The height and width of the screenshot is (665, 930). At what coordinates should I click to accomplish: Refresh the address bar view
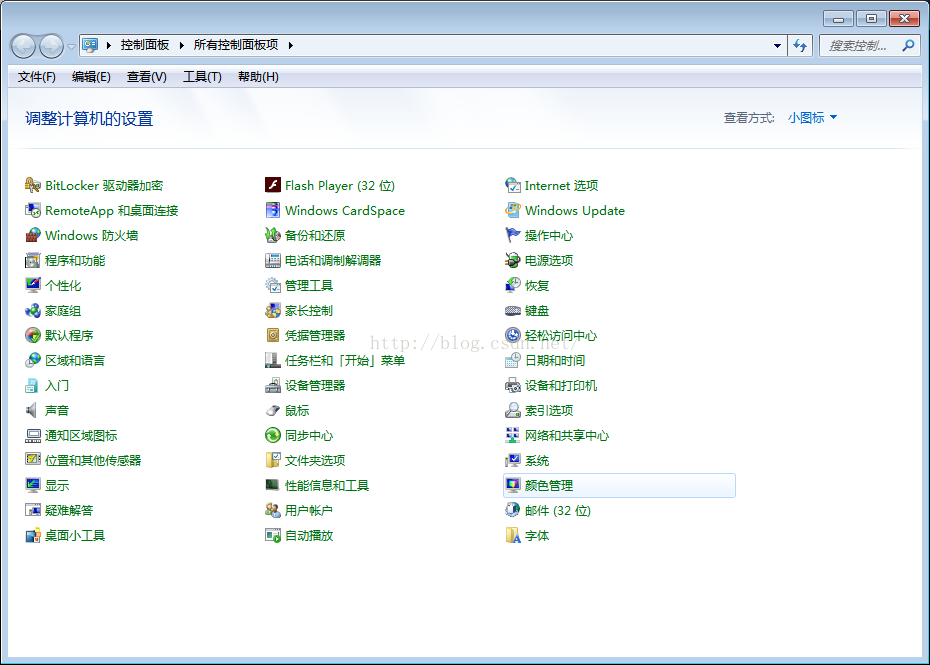point(800,46)
